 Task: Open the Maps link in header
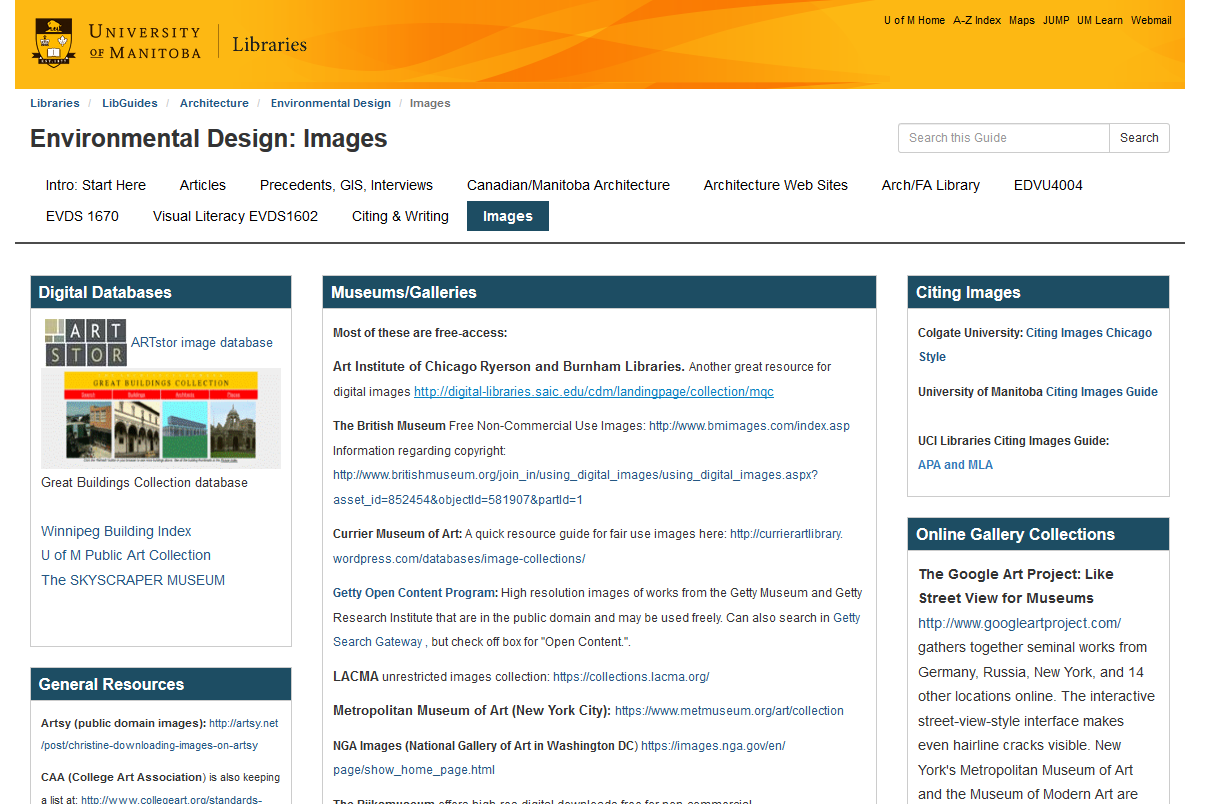click(1022, 20)
